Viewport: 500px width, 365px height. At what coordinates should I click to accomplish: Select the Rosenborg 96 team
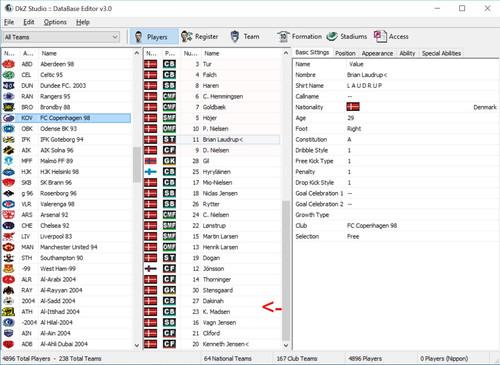click(66, 193)
